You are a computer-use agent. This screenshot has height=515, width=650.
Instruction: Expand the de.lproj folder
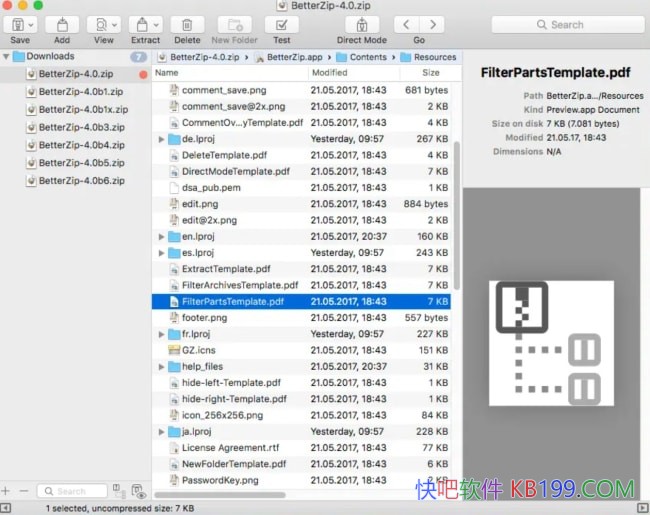coord(161,139)
